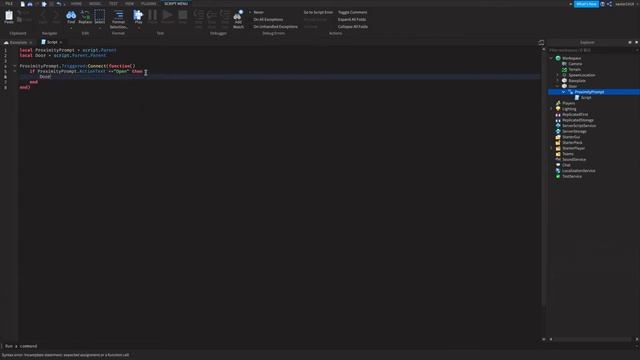This screenshot has height=360, width=640.
Task: Click the Lighting bulb icon in Explorer
Action: 558,109
